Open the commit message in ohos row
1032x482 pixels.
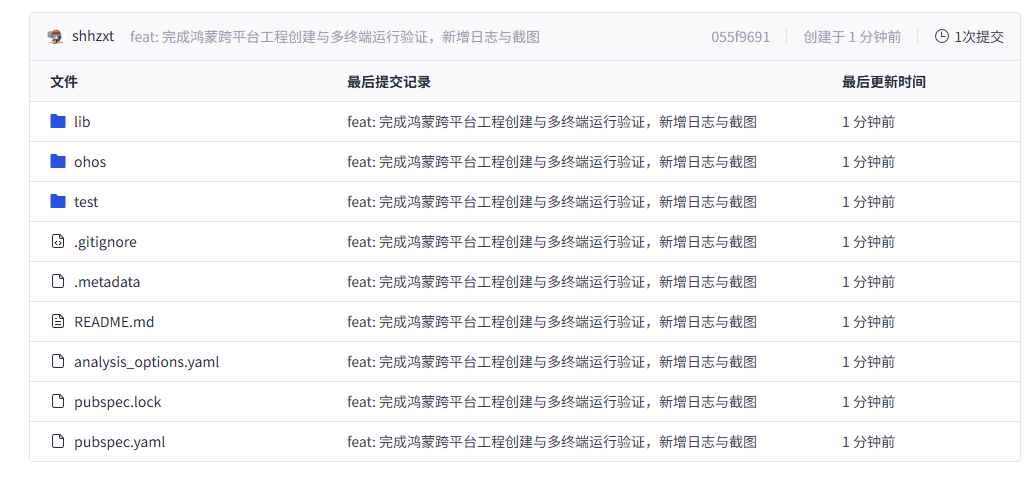[x=552, y=162]
